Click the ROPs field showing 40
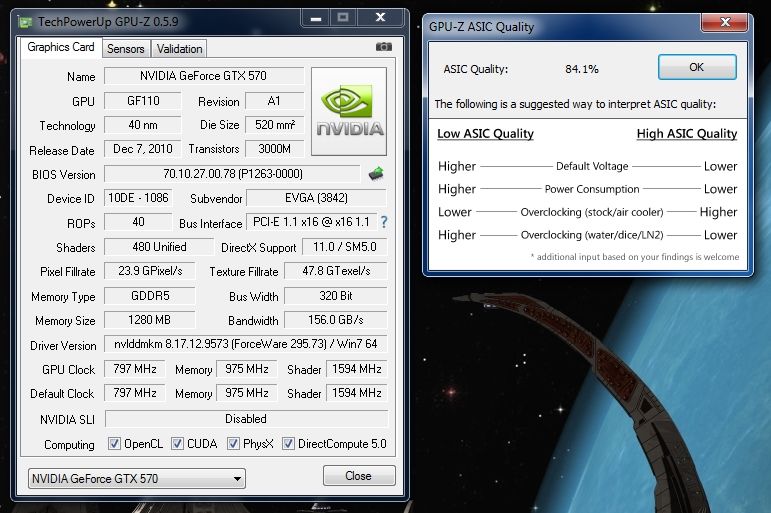The image size is (771, 513). [x=138, y=222]
